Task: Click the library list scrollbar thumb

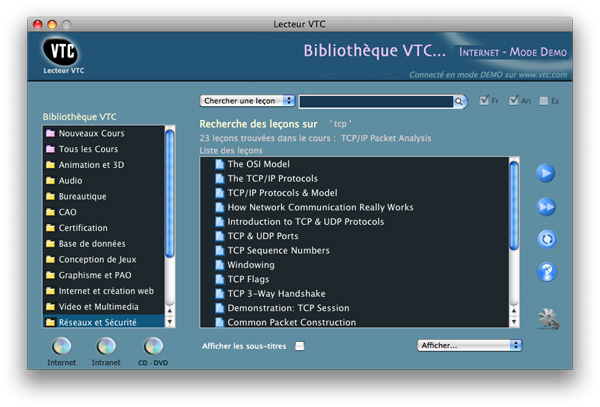Action: pos(170,193)
